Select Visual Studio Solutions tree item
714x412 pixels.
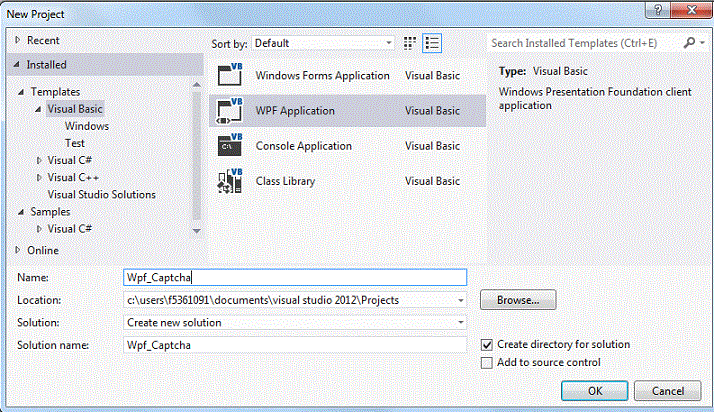102,194
